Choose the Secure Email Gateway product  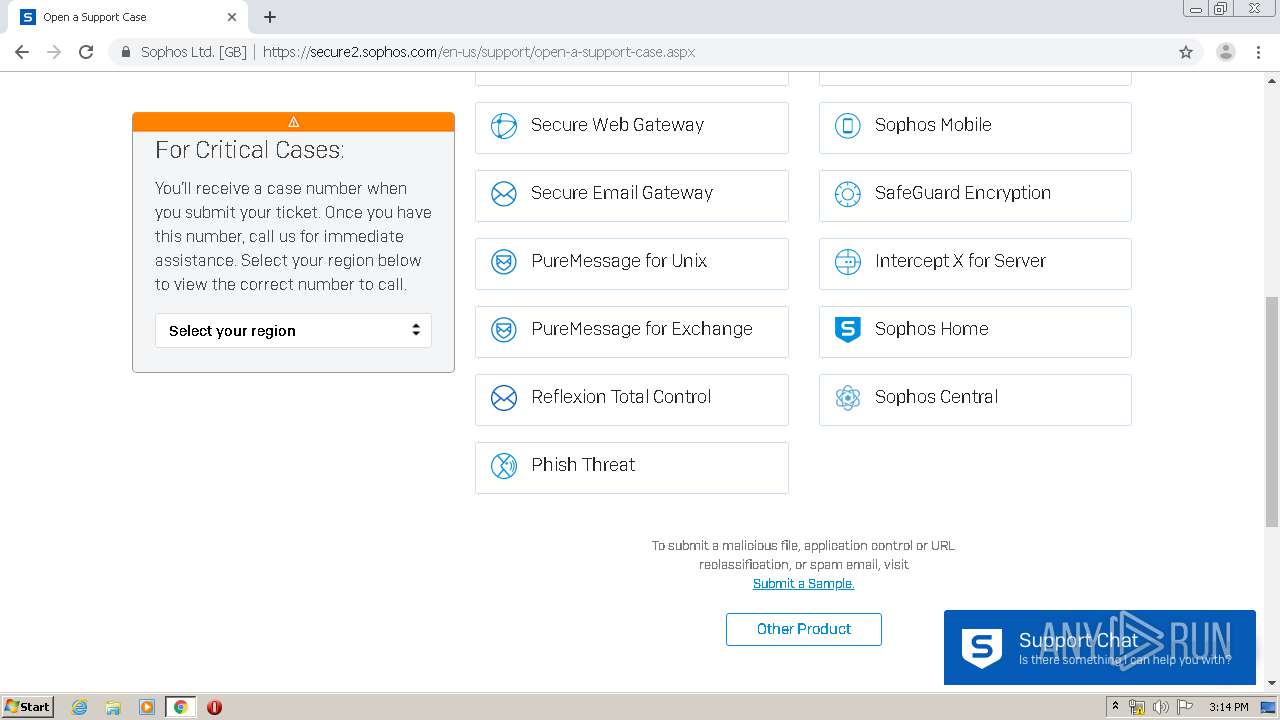coord(632,195)
